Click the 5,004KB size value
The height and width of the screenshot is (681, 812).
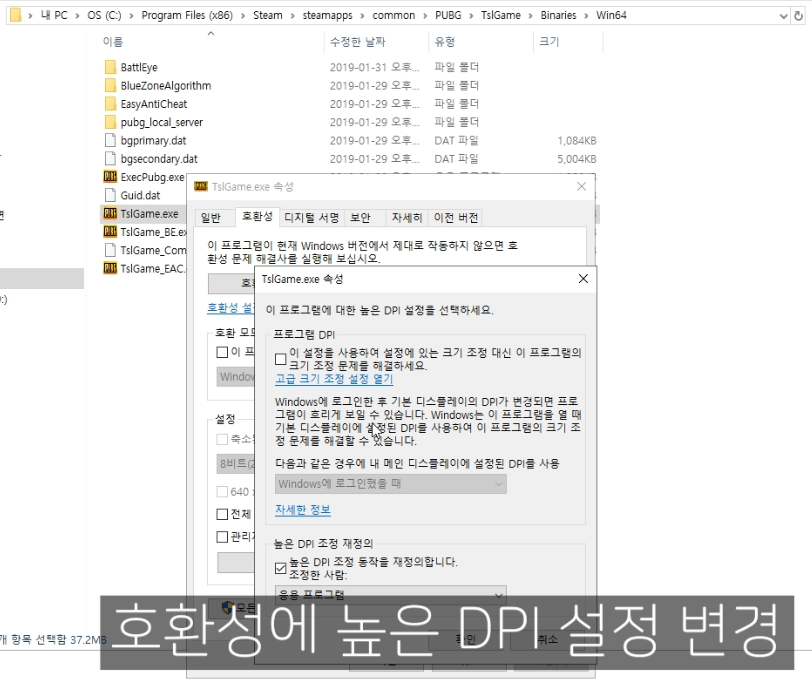tap(577, 158)
